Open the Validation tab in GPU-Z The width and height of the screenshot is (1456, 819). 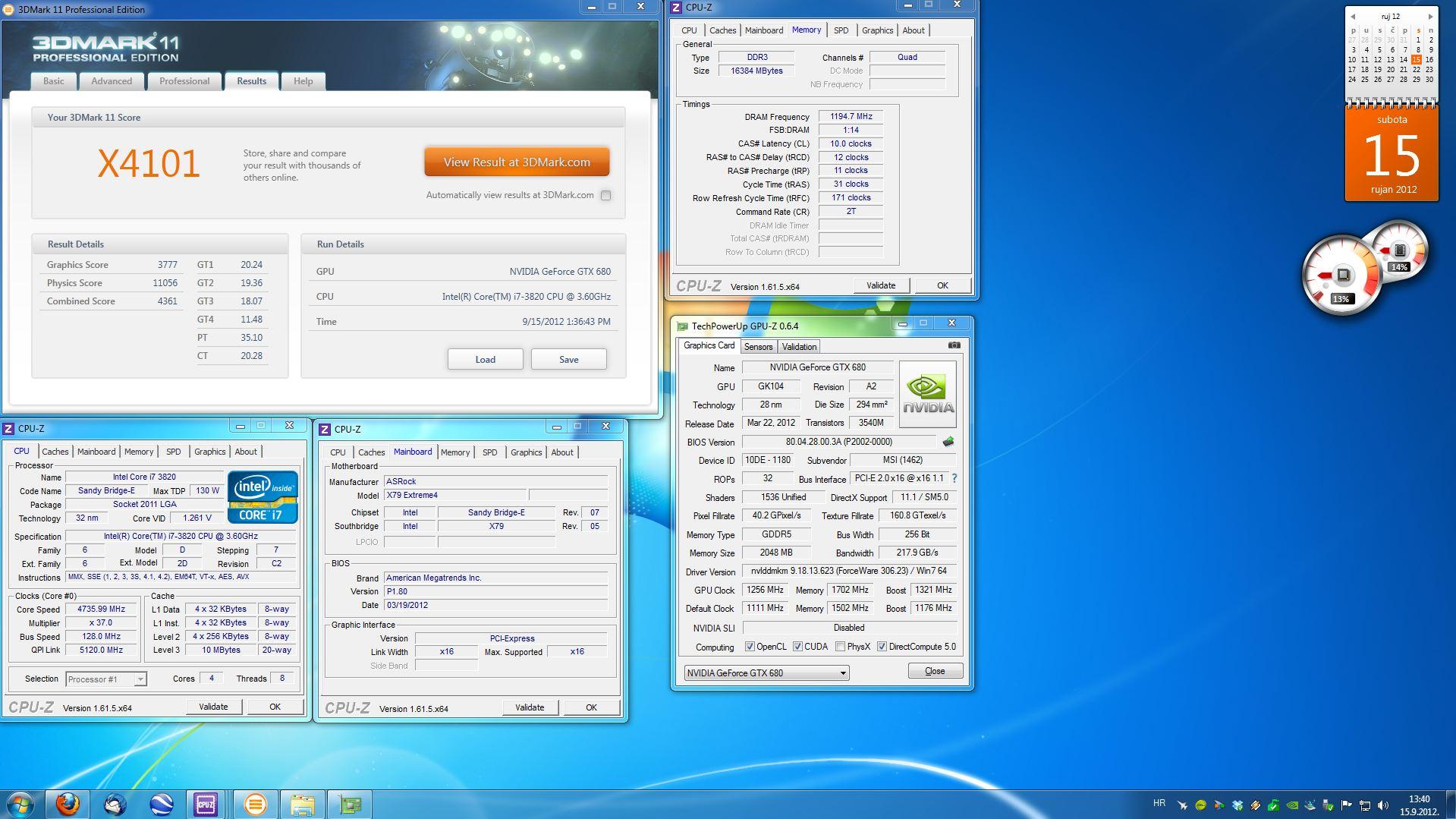click(x=799, y=347)
